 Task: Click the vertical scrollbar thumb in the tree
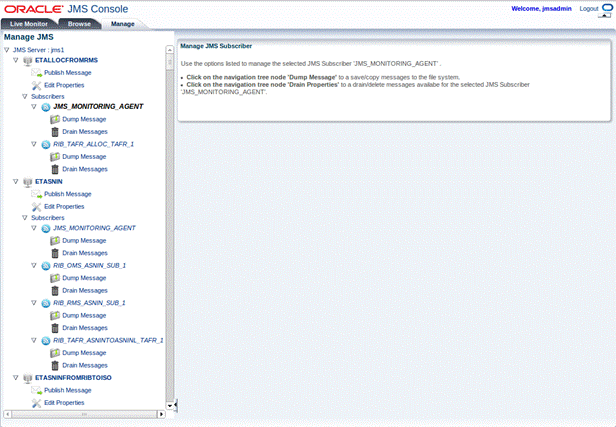pyautogui.click(x=170, y=62)
